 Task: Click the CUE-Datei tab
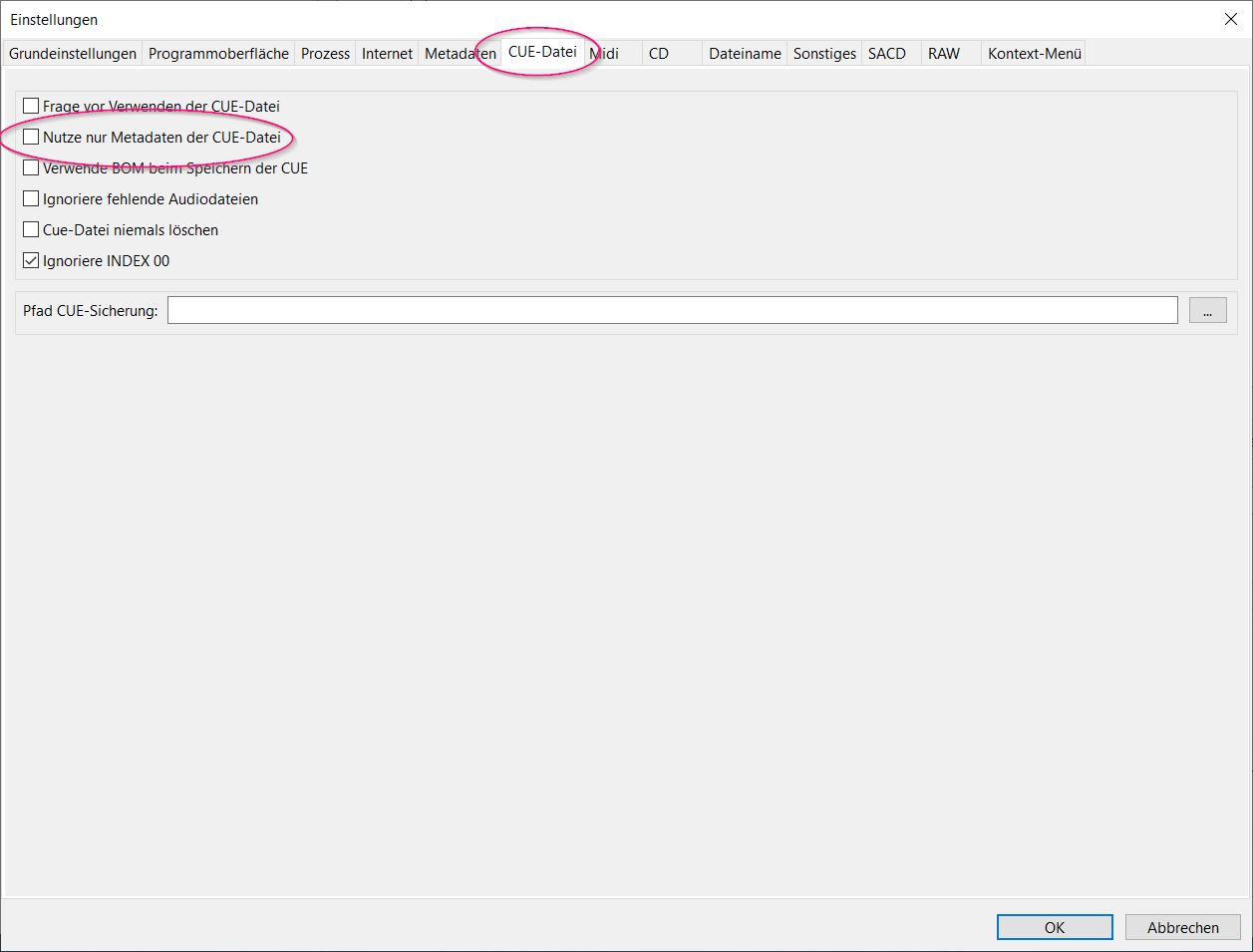point(542,52)
